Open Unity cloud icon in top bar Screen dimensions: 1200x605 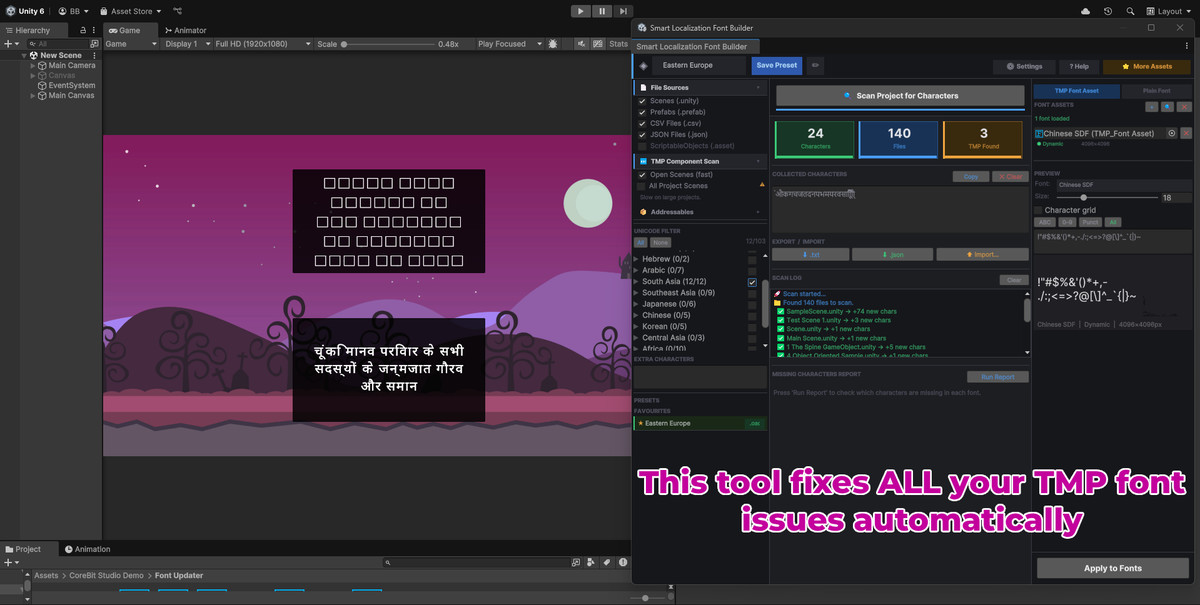pos(1086,11)
